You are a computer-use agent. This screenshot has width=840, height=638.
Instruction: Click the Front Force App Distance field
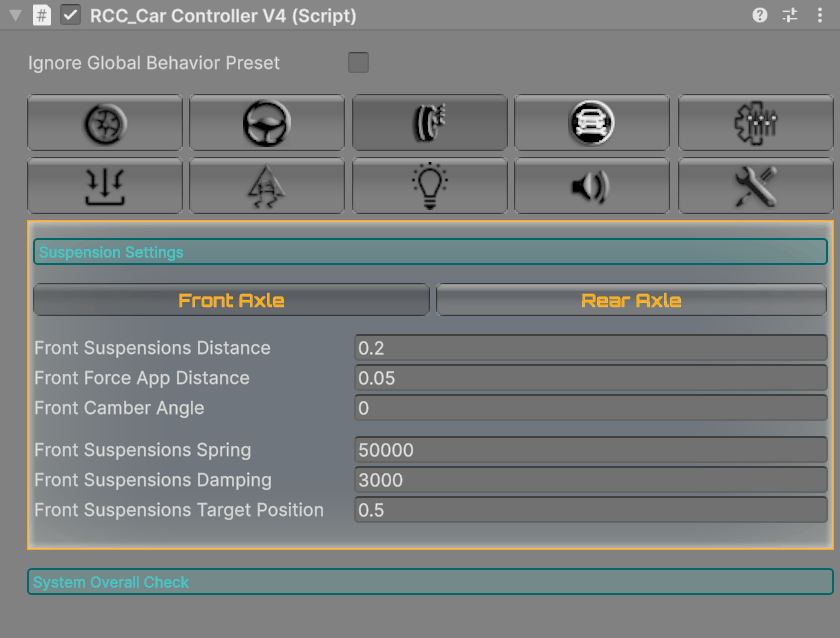click(591, 378)
